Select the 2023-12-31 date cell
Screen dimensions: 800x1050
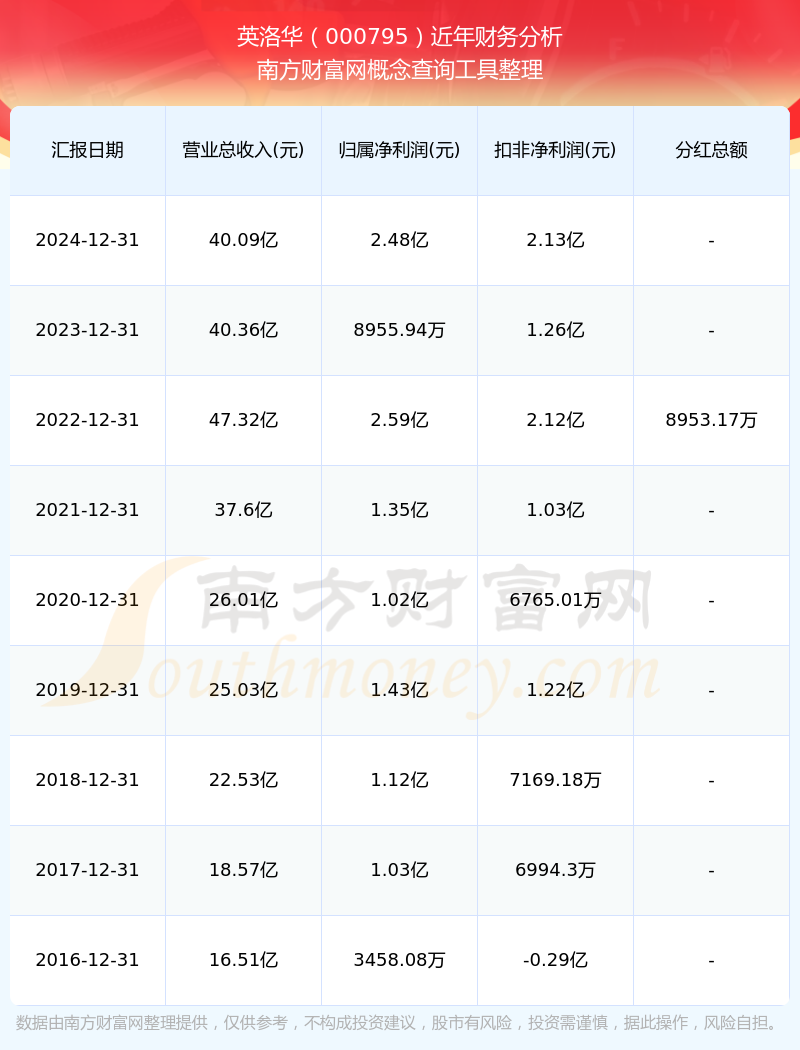point(88,330)
